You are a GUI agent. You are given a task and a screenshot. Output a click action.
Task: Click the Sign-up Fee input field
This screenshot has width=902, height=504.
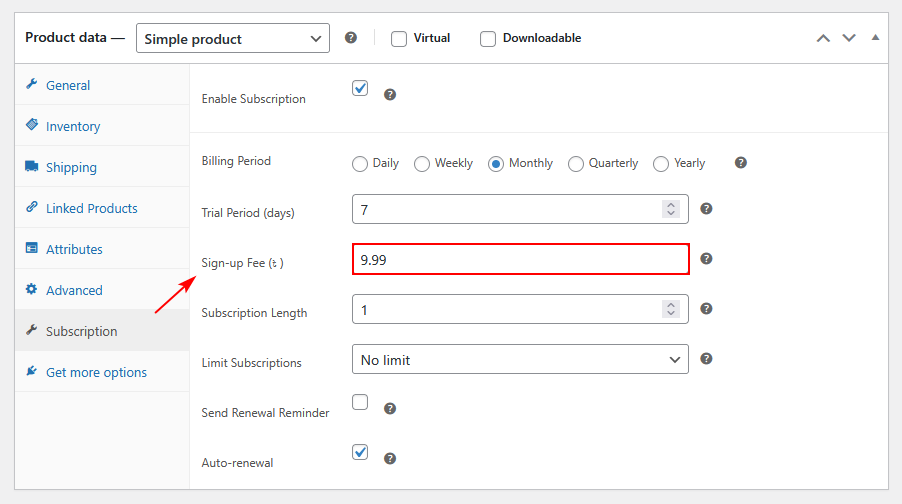tap(521, 259)
